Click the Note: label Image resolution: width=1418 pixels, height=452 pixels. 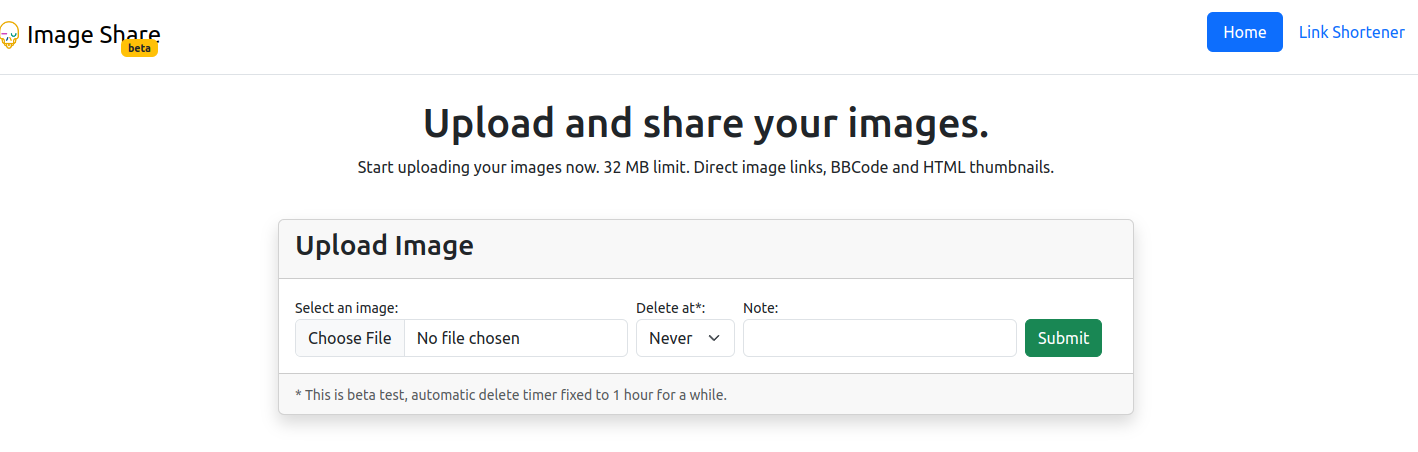click(761, 308)
